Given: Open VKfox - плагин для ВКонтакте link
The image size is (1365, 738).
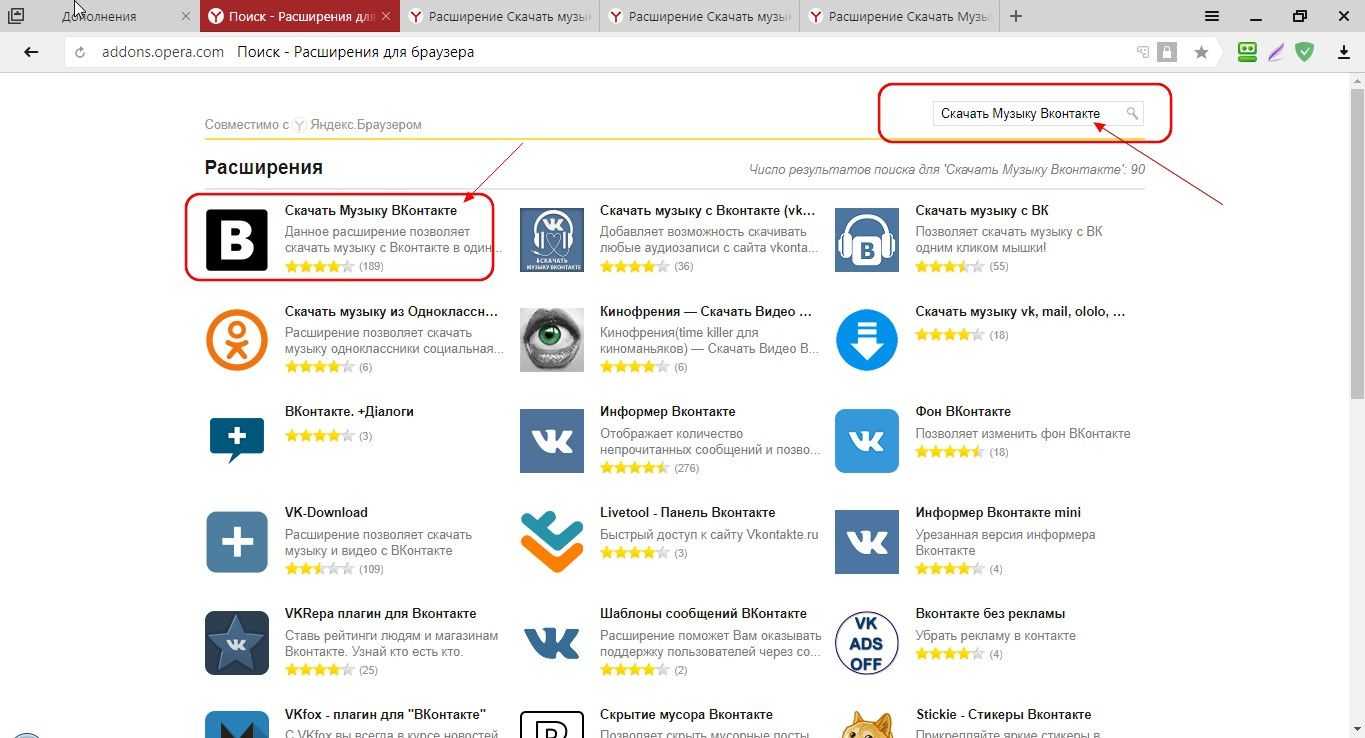Looking at the screenshot, I should coord(385,714).
